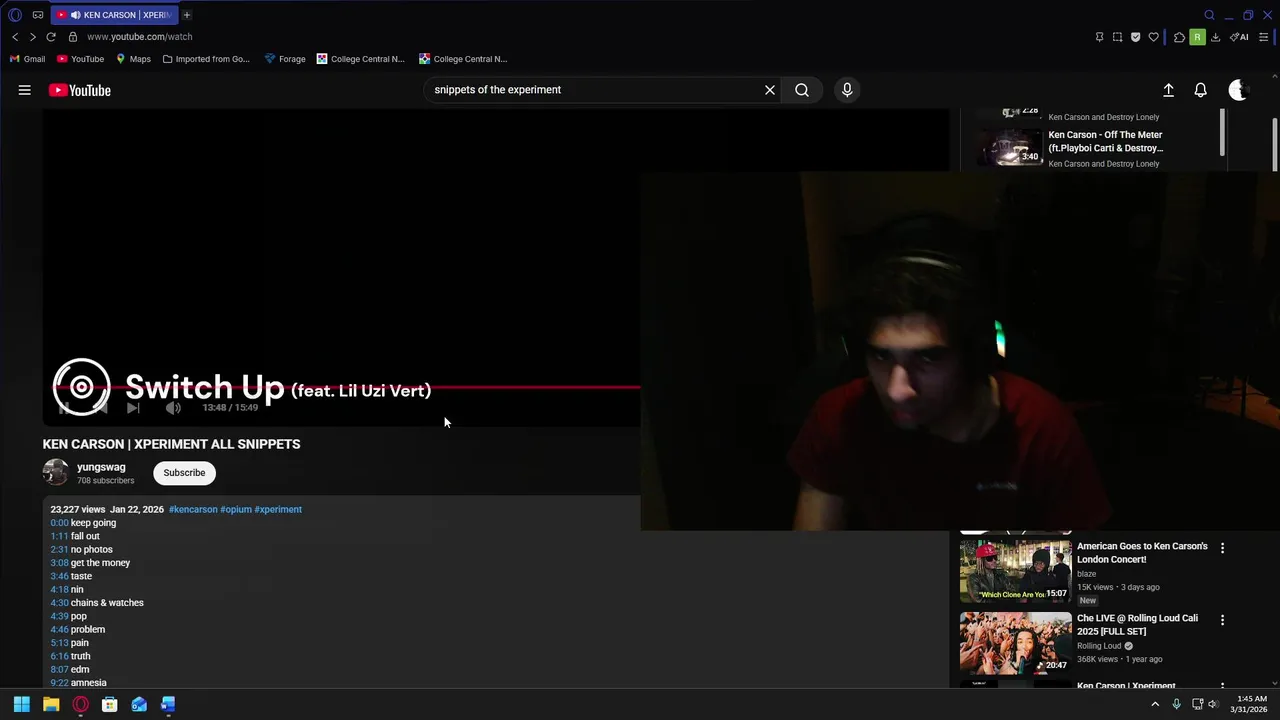The width and height of the screenshot is (1280, 720).
Task: Open the #xperiment hashtag link
Action: [278, 509]
